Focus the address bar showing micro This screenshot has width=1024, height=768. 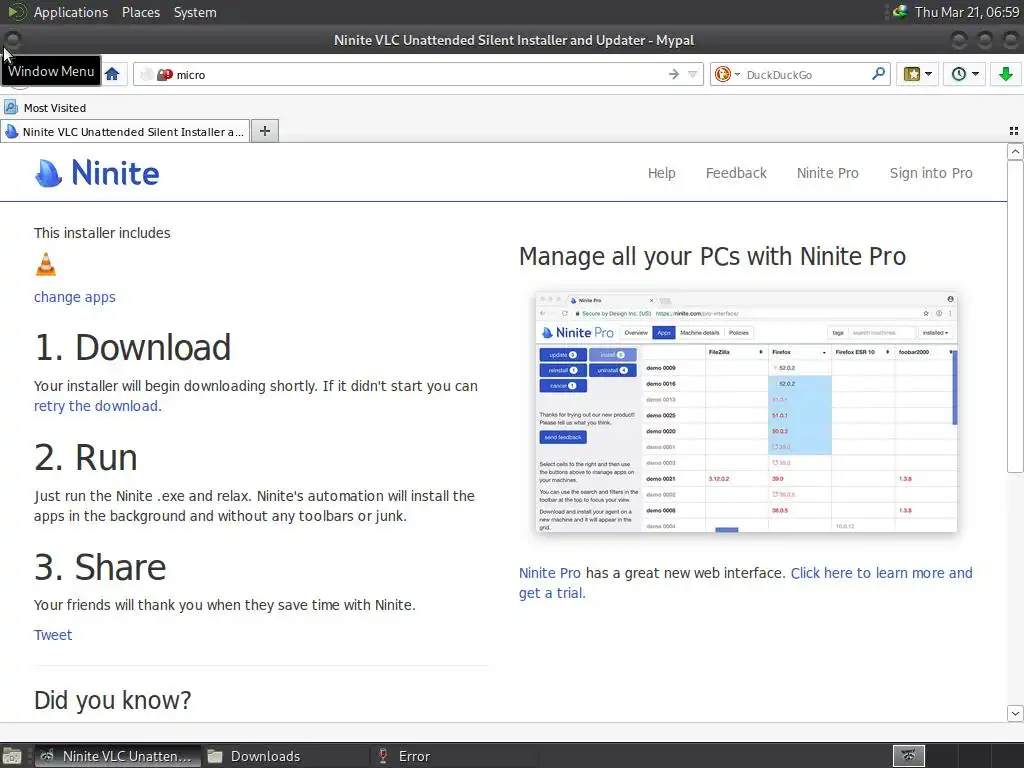point(418,74)
